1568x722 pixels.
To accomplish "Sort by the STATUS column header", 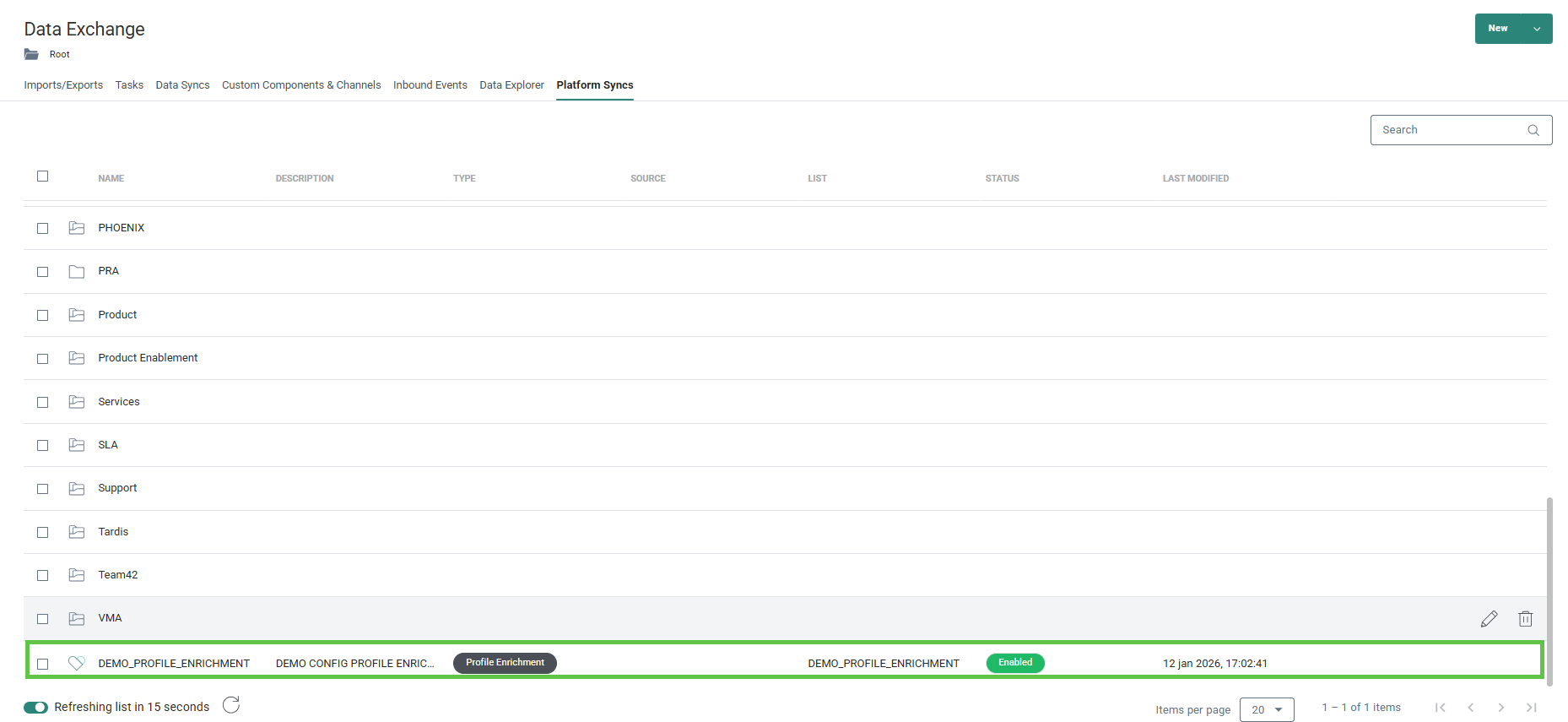I will pos(1002,179).
